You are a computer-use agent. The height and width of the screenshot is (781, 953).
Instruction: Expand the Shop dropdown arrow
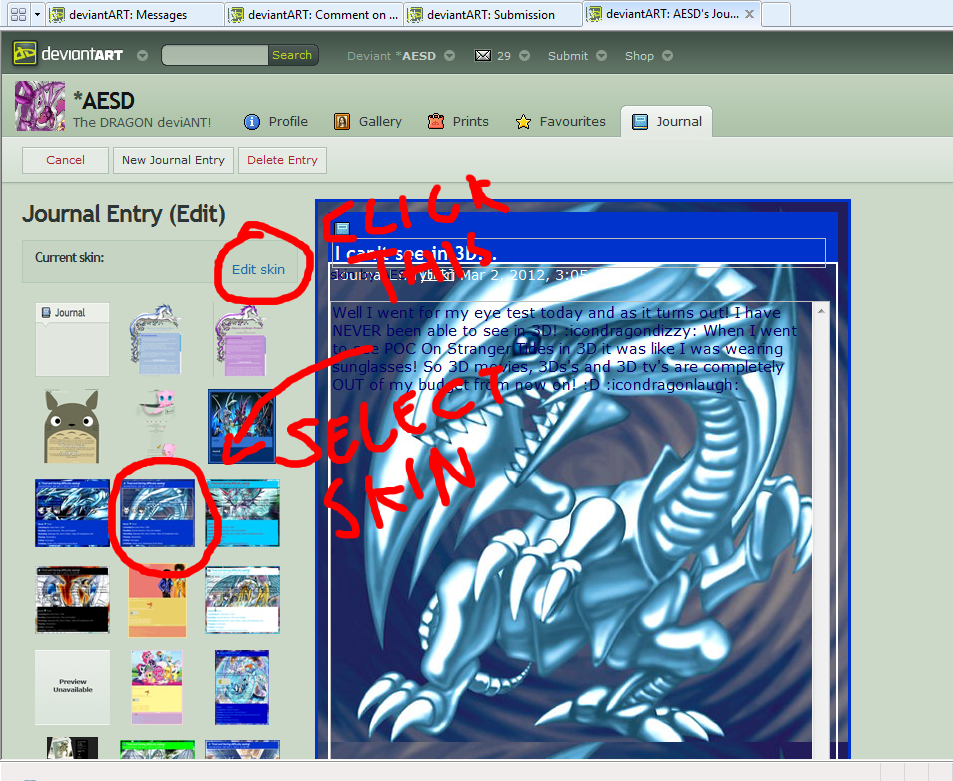tap(667, 56)
